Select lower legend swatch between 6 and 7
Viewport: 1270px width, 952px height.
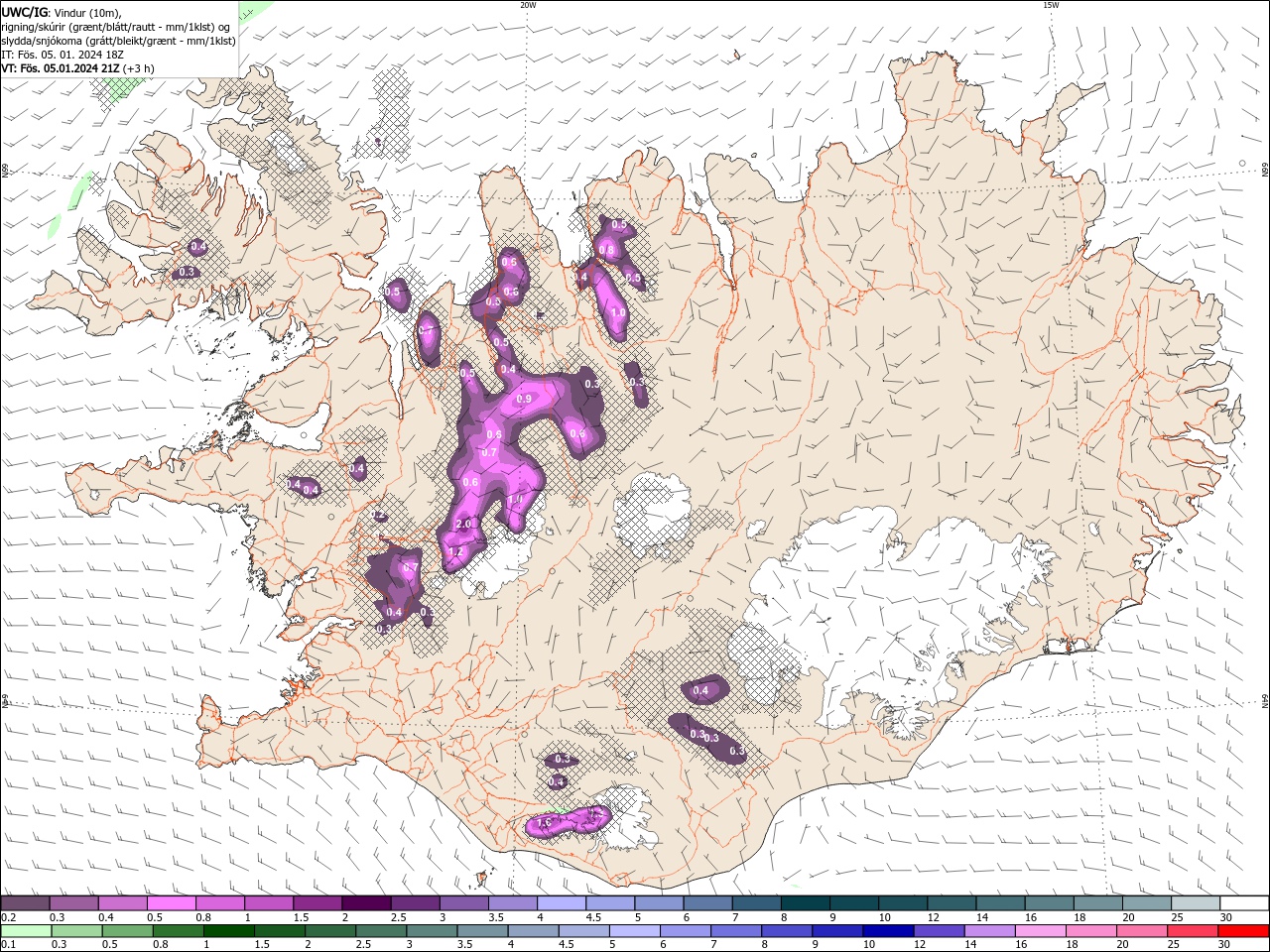point(685,931)
